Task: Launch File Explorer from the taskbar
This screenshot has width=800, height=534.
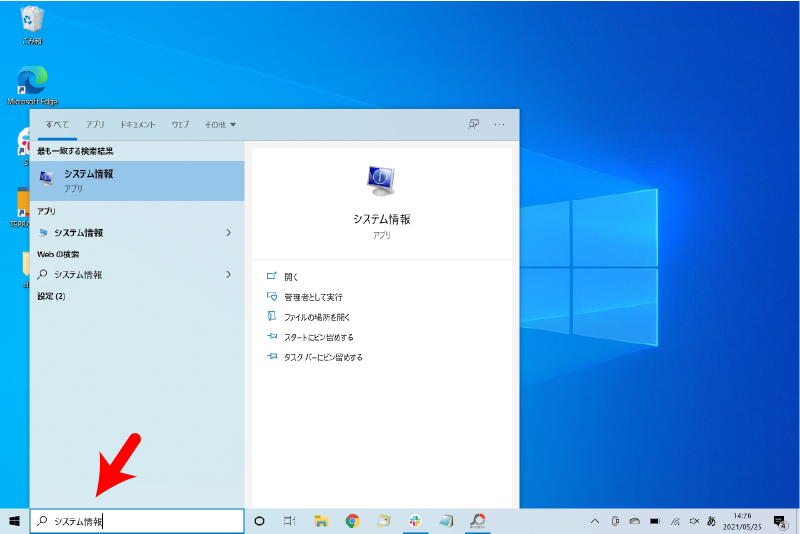Action: pyautogui.click(x=321, y=521)
